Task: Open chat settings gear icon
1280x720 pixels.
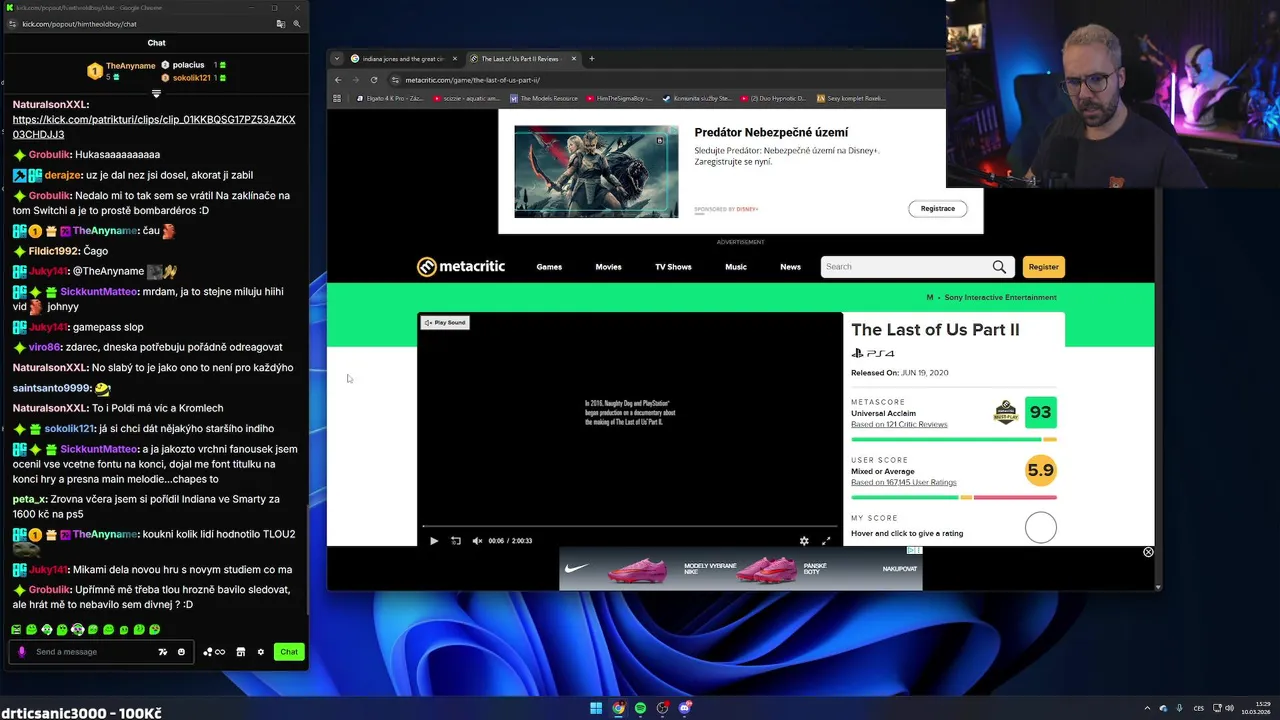Action: point(261,652)
